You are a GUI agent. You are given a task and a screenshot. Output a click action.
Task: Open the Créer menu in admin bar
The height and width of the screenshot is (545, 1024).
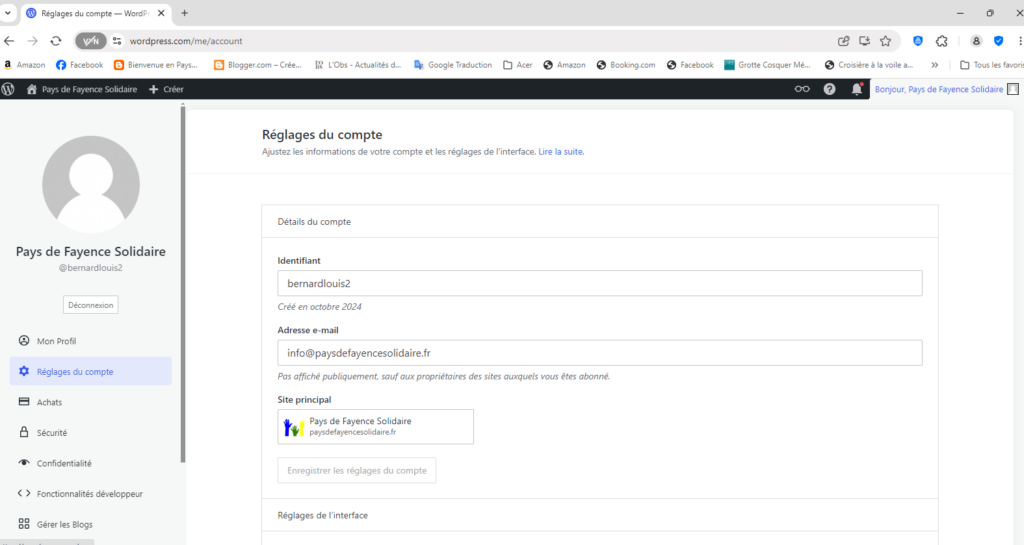(166, 89)
